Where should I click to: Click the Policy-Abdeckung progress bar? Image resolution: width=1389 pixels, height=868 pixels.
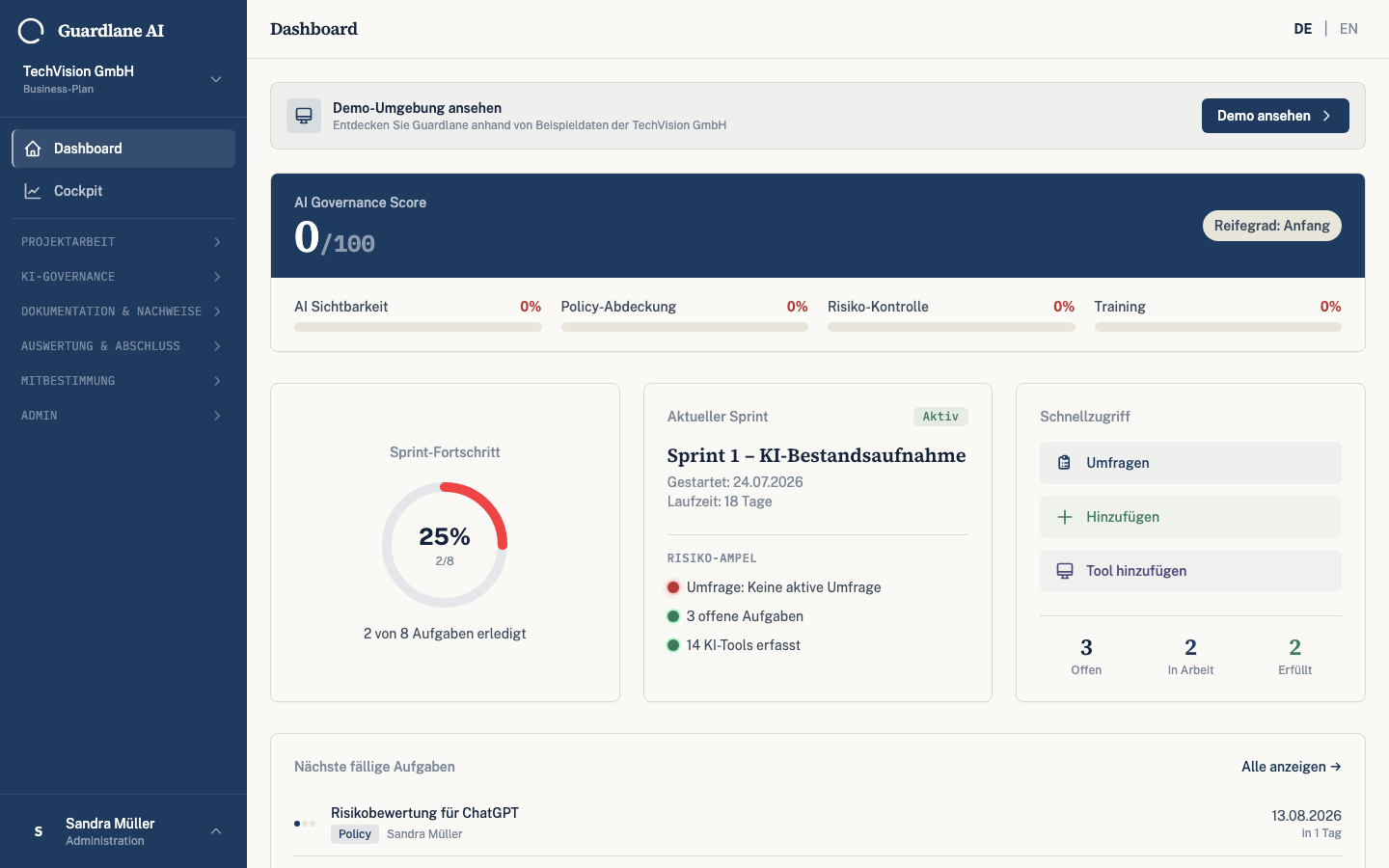tap(685, 327)
